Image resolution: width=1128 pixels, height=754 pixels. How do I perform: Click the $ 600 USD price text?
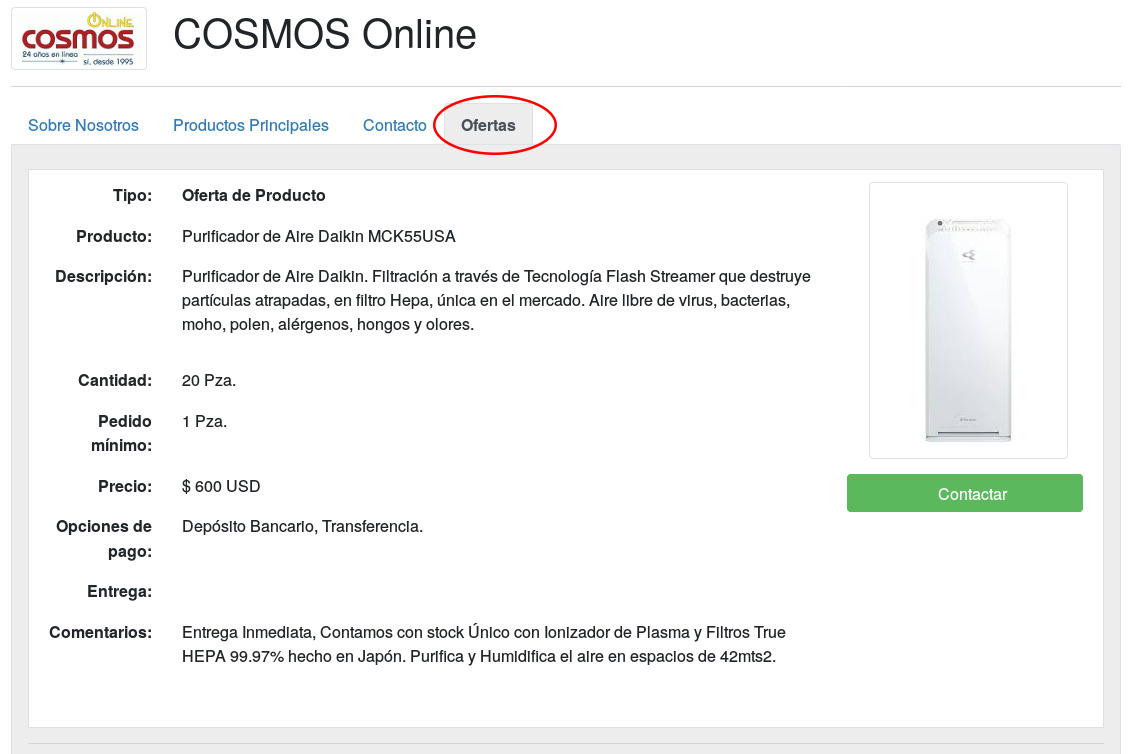220,486
